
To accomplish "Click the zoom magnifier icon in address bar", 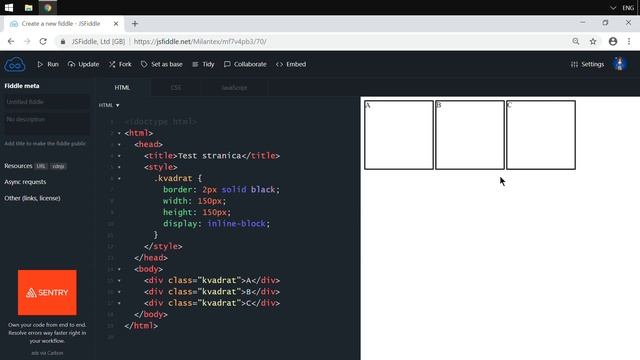I will 576,41.
